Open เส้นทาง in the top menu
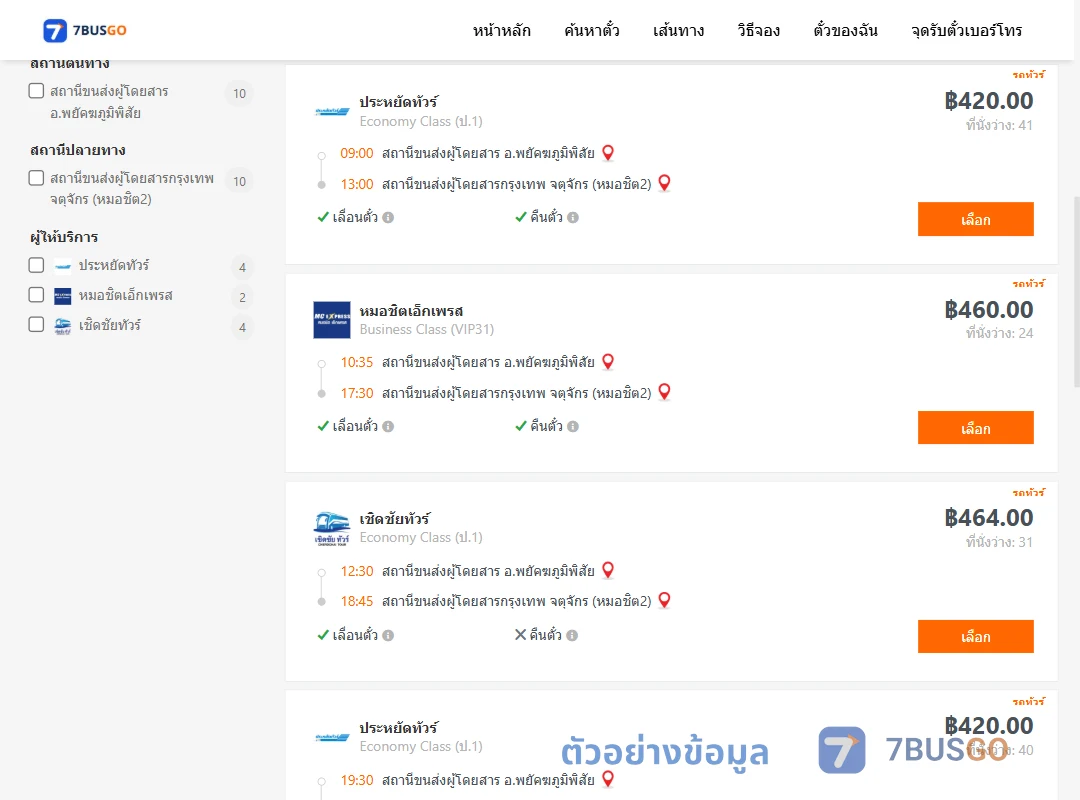The height and width of the screenshot is (800, 1080). coord(678,30)
